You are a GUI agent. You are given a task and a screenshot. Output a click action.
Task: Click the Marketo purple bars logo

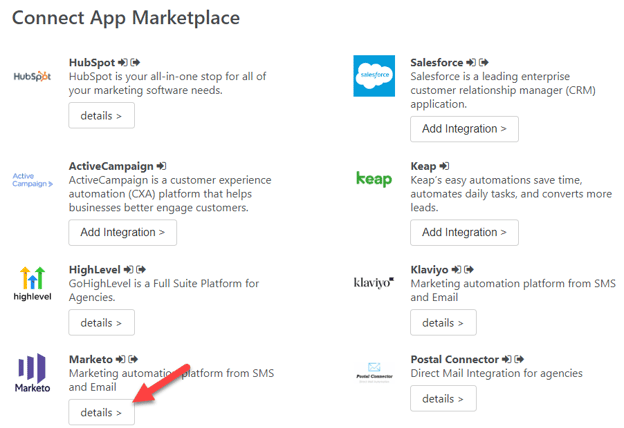click(32, 373)
